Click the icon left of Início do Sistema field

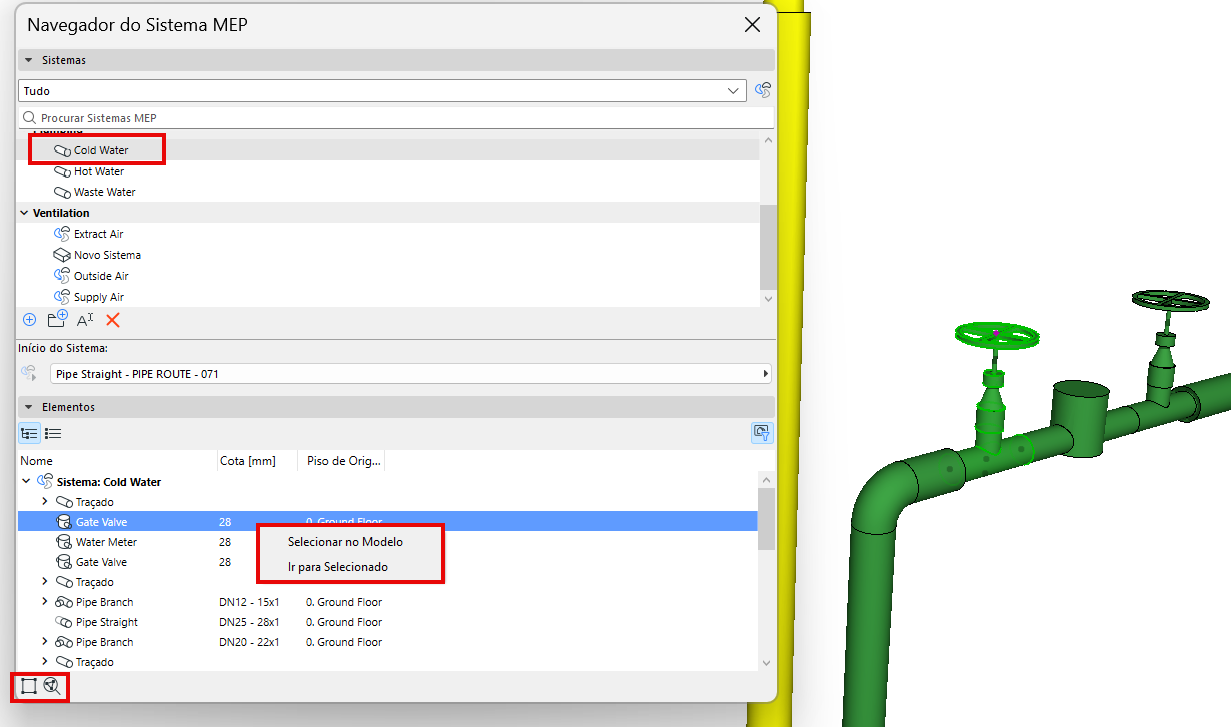tap(29, 373)
